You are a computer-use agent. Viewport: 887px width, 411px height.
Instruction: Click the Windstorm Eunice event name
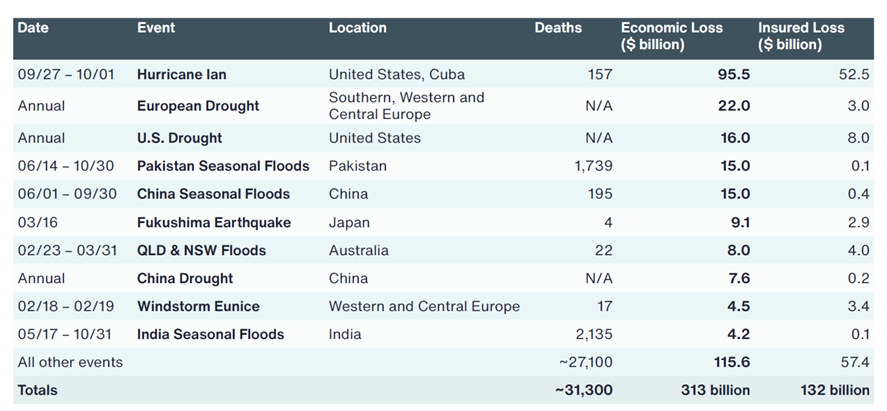point(198,306)
